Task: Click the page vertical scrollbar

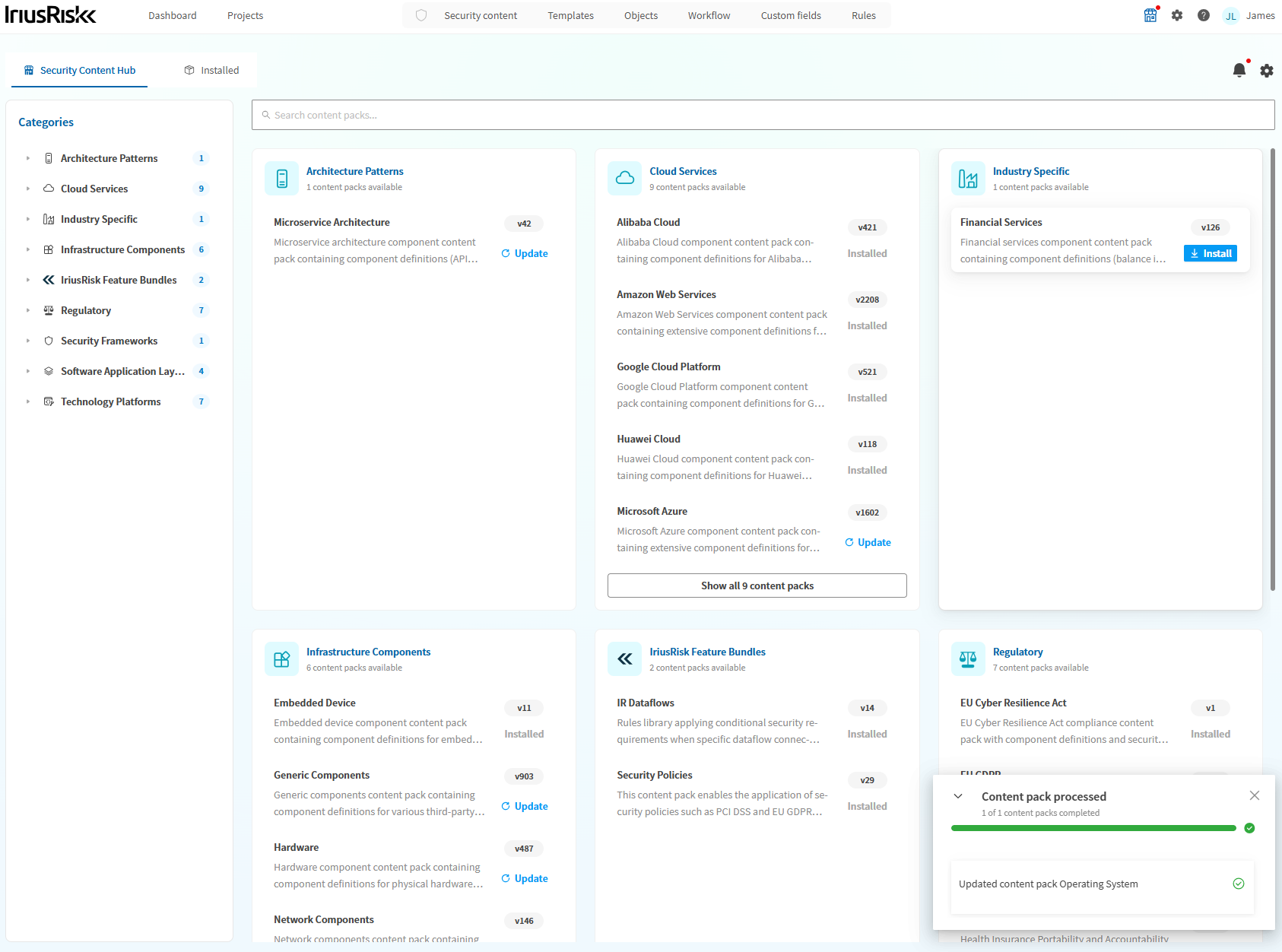Action: (1273, 370)
